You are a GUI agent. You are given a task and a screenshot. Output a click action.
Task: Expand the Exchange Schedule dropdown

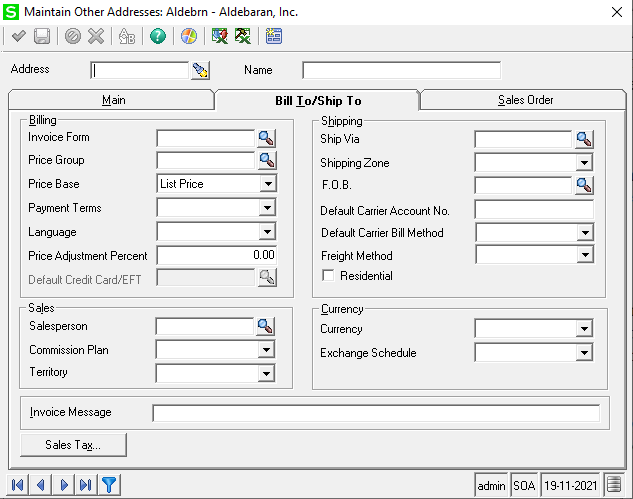point(584,352)
